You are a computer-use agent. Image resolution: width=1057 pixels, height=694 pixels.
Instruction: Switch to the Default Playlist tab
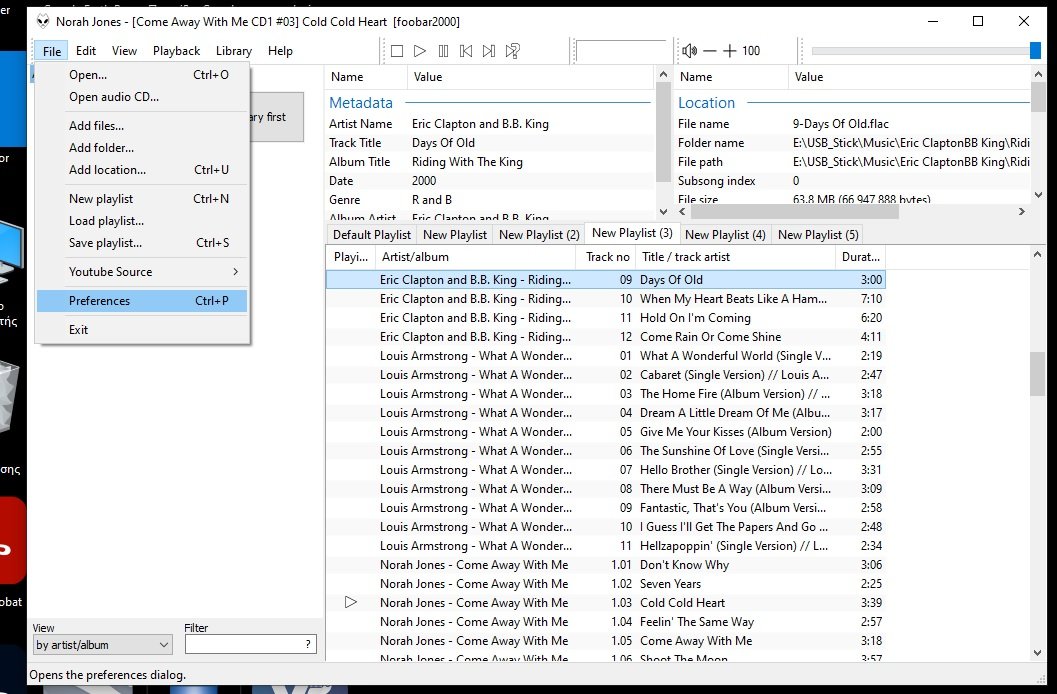click(x=371, y=233)
